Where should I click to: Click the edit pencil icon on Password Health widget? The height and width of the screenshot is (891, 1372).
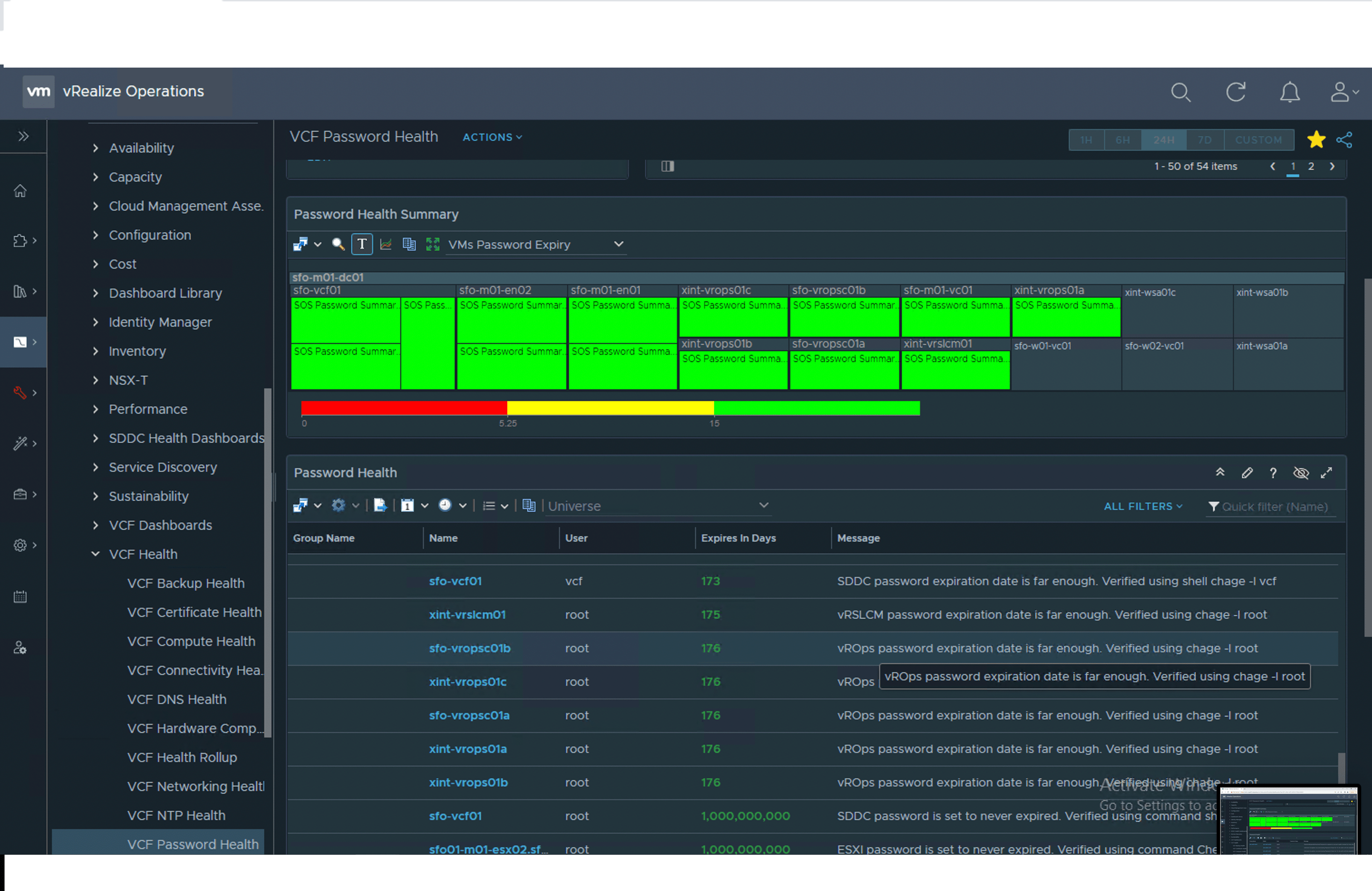1247,473
